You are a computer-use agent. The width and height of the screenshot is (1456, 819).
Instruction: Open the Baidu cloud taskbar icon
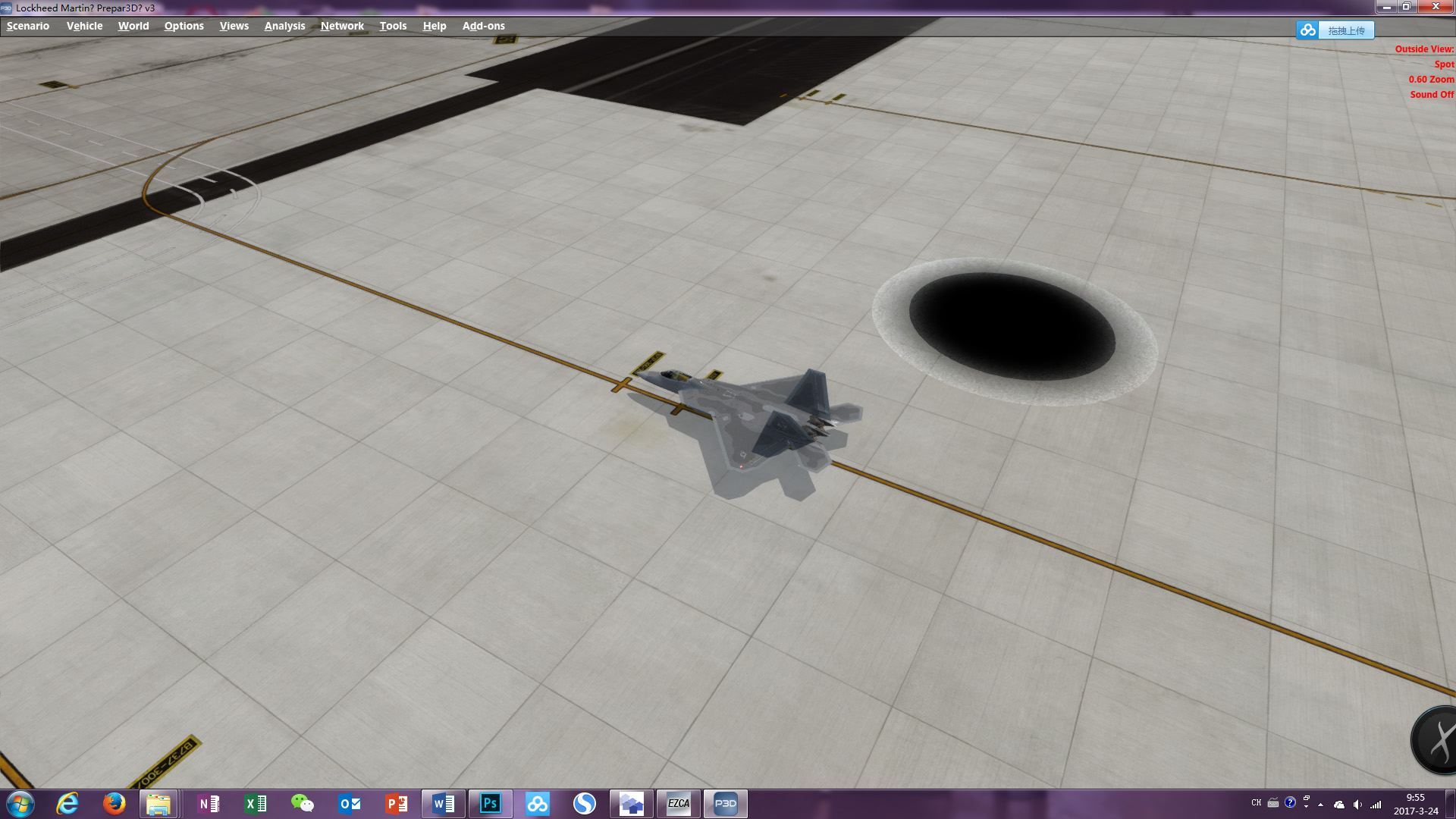tap(538, 804)
